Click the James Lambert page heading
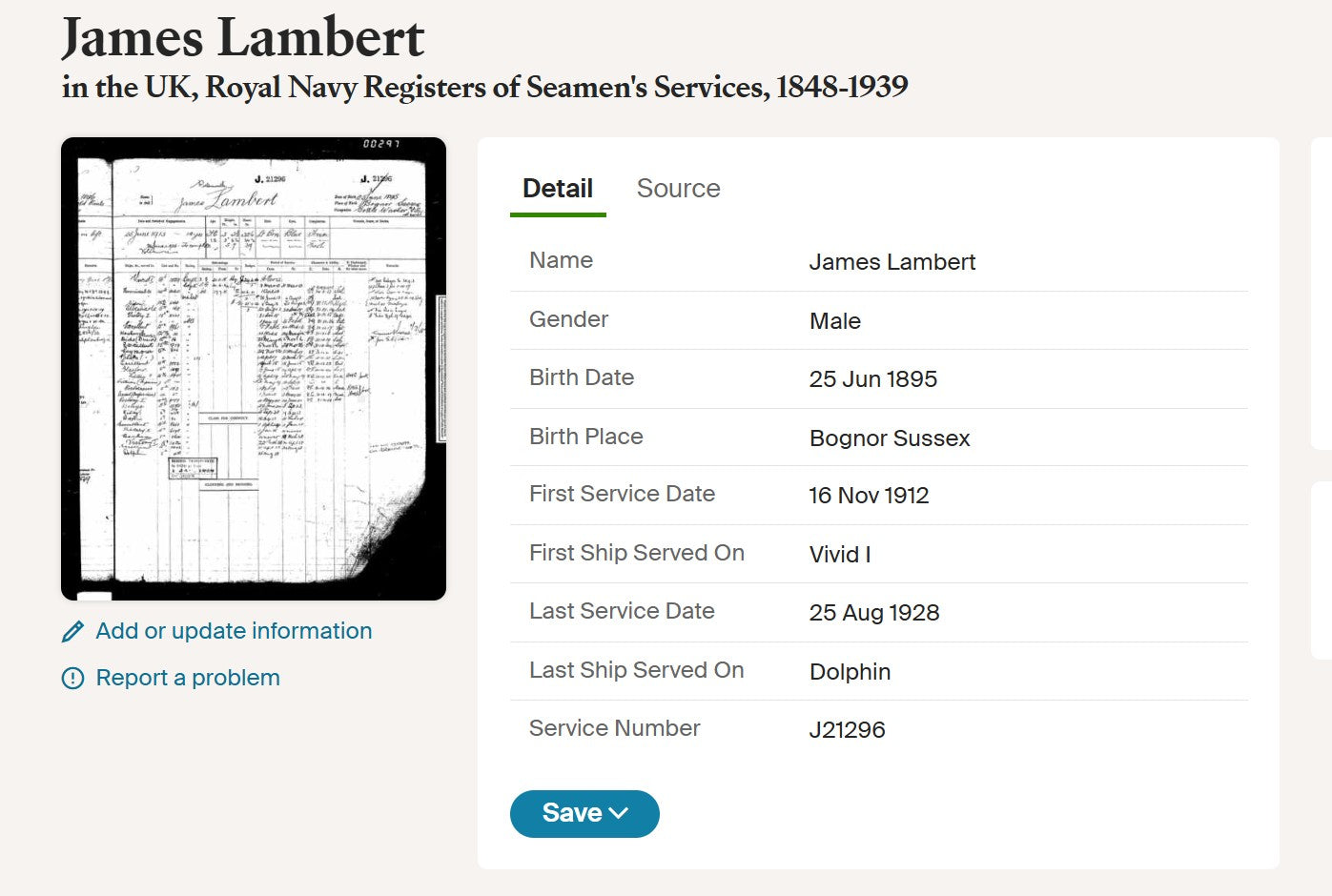1332x896 pixels. coord(243,38)
